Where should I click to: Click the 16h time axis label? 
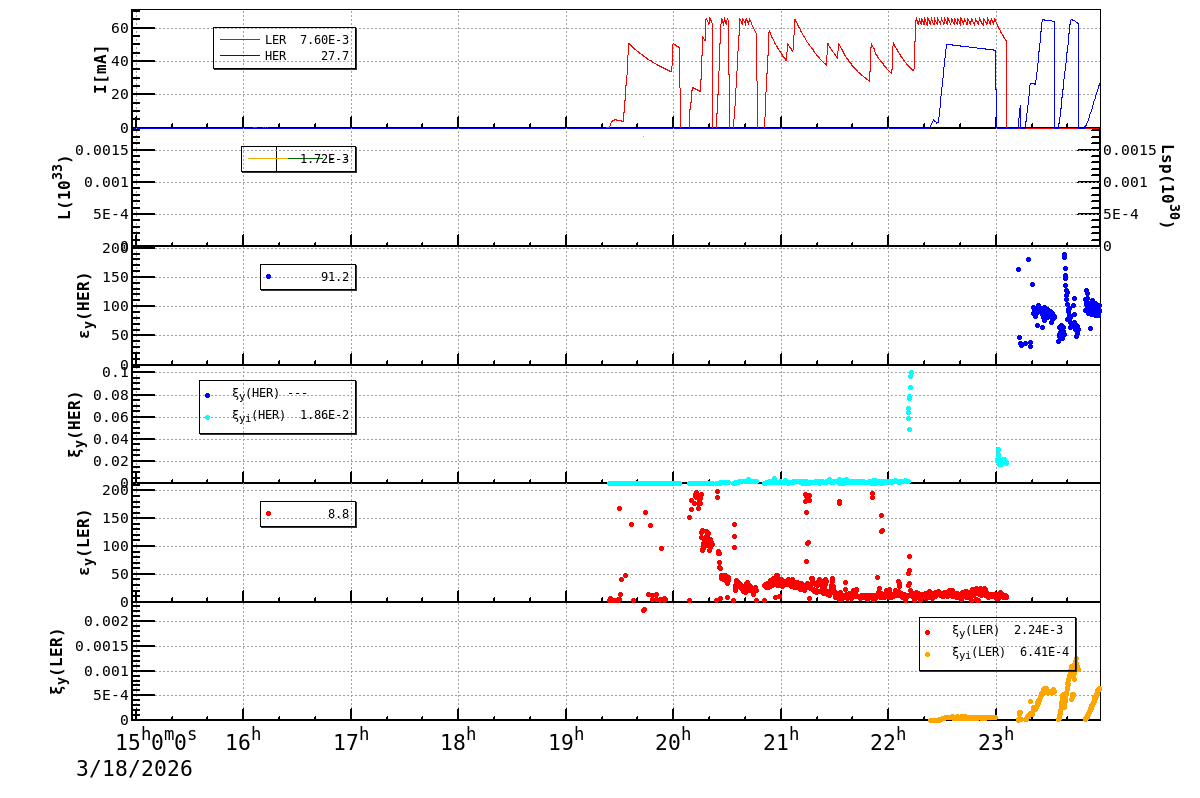242,739
